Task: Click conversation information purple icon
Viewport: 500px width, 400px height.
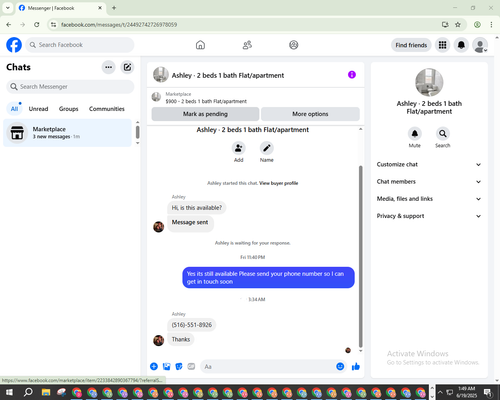Action: click(x=352, y=75)
